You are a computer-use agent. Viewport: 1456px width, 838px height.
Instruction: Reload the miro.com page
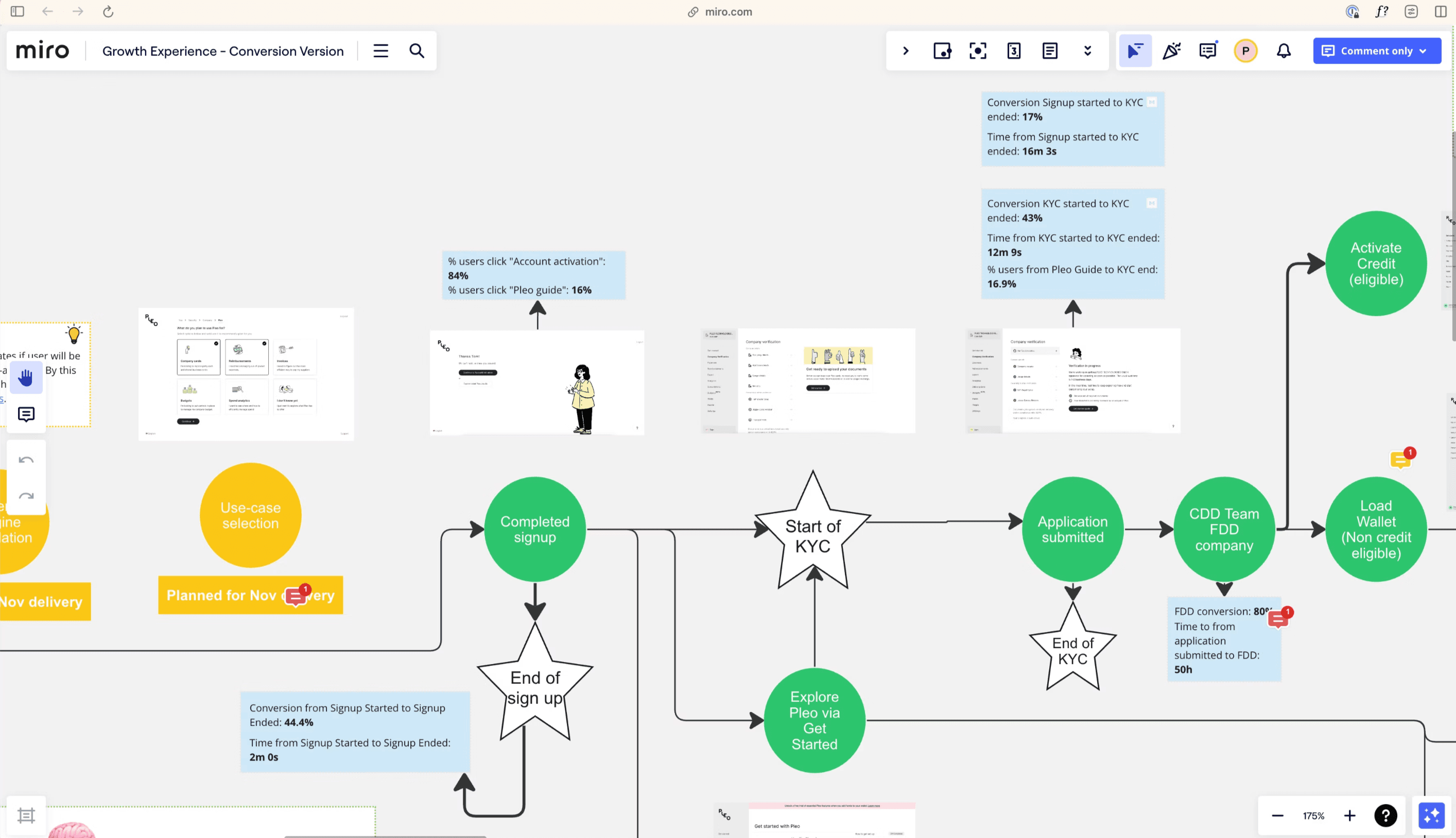pos(108,11)
